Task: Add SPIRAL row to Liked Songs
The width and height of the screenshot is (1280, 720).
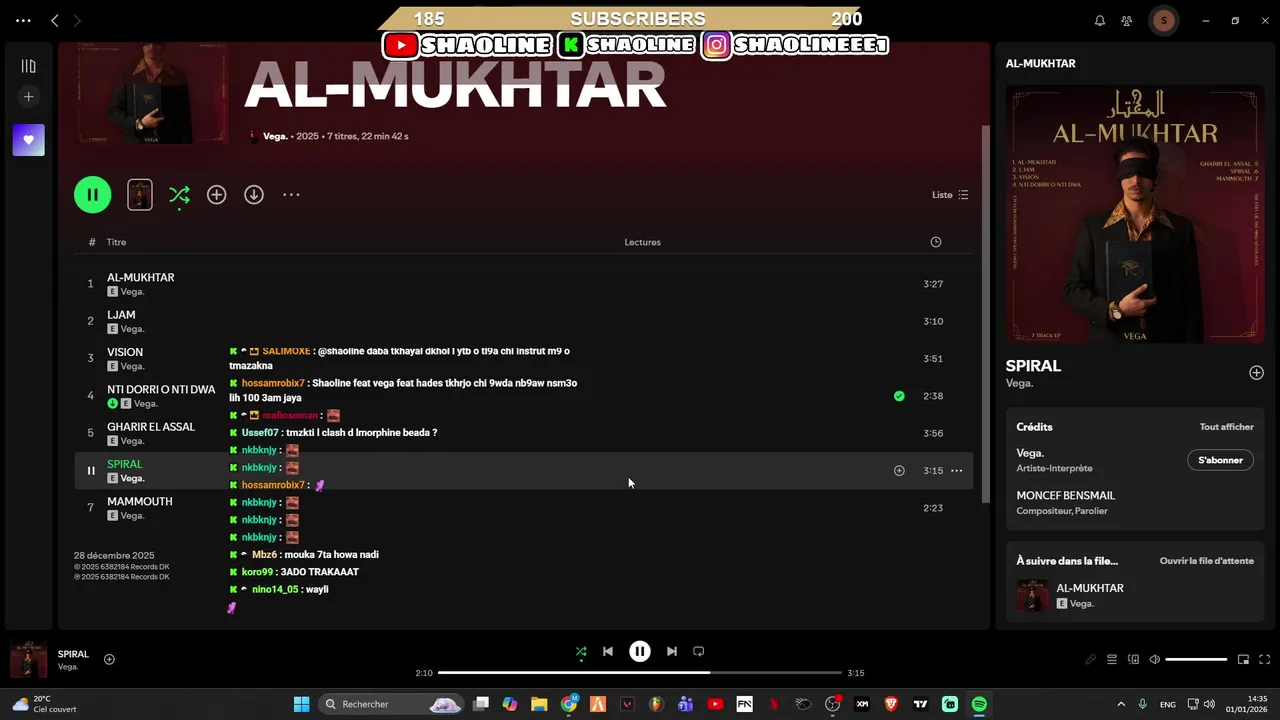Action: click(899, 471)
